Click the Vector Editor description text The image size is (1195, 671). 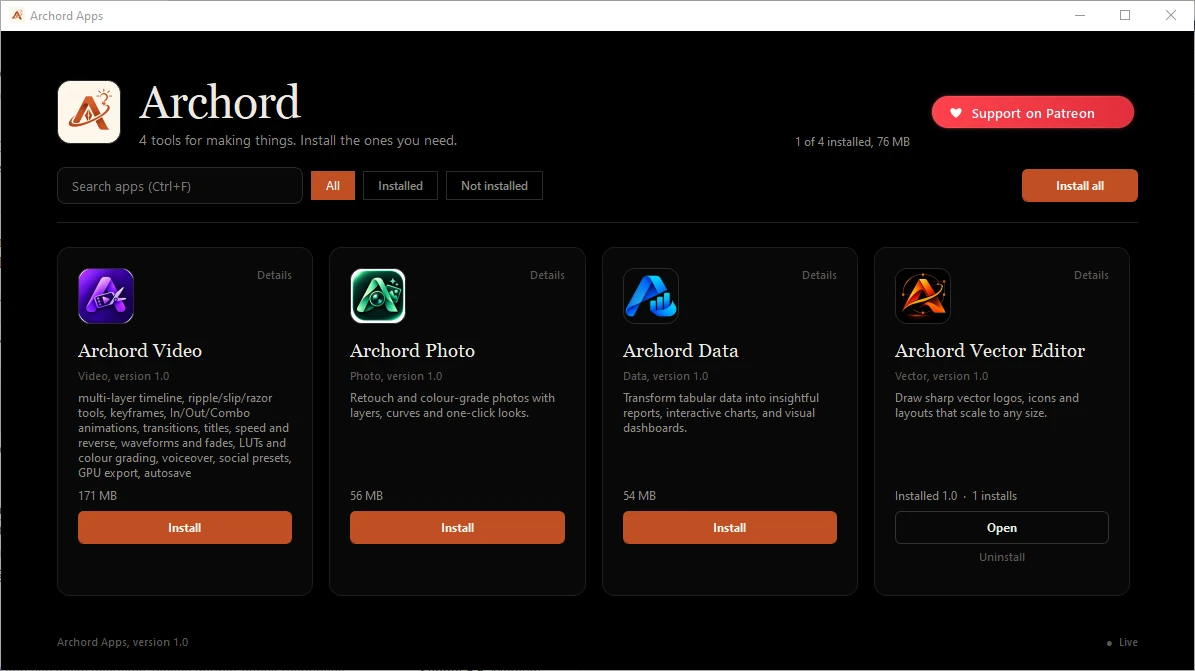point(987,406)
